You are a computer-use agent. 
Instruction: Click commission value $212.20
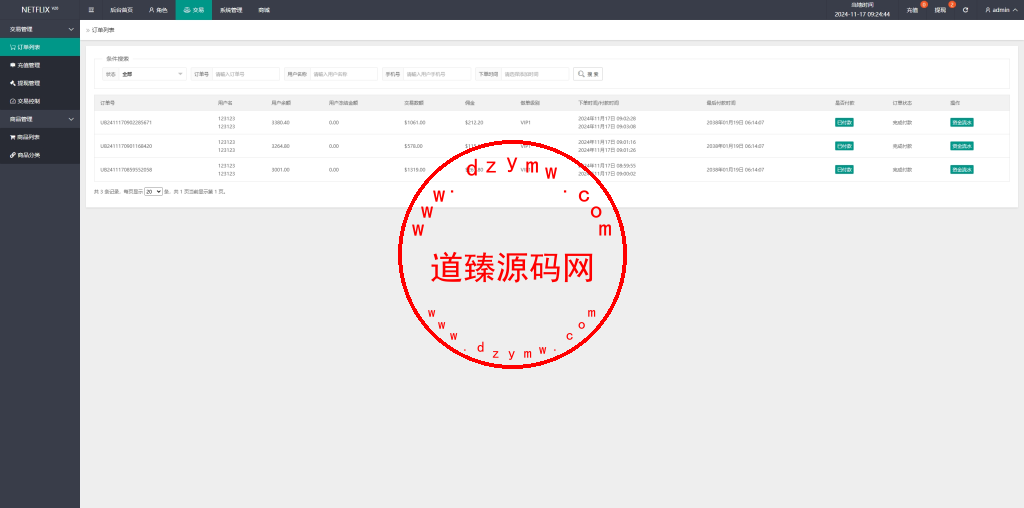[x=474, y=122]
